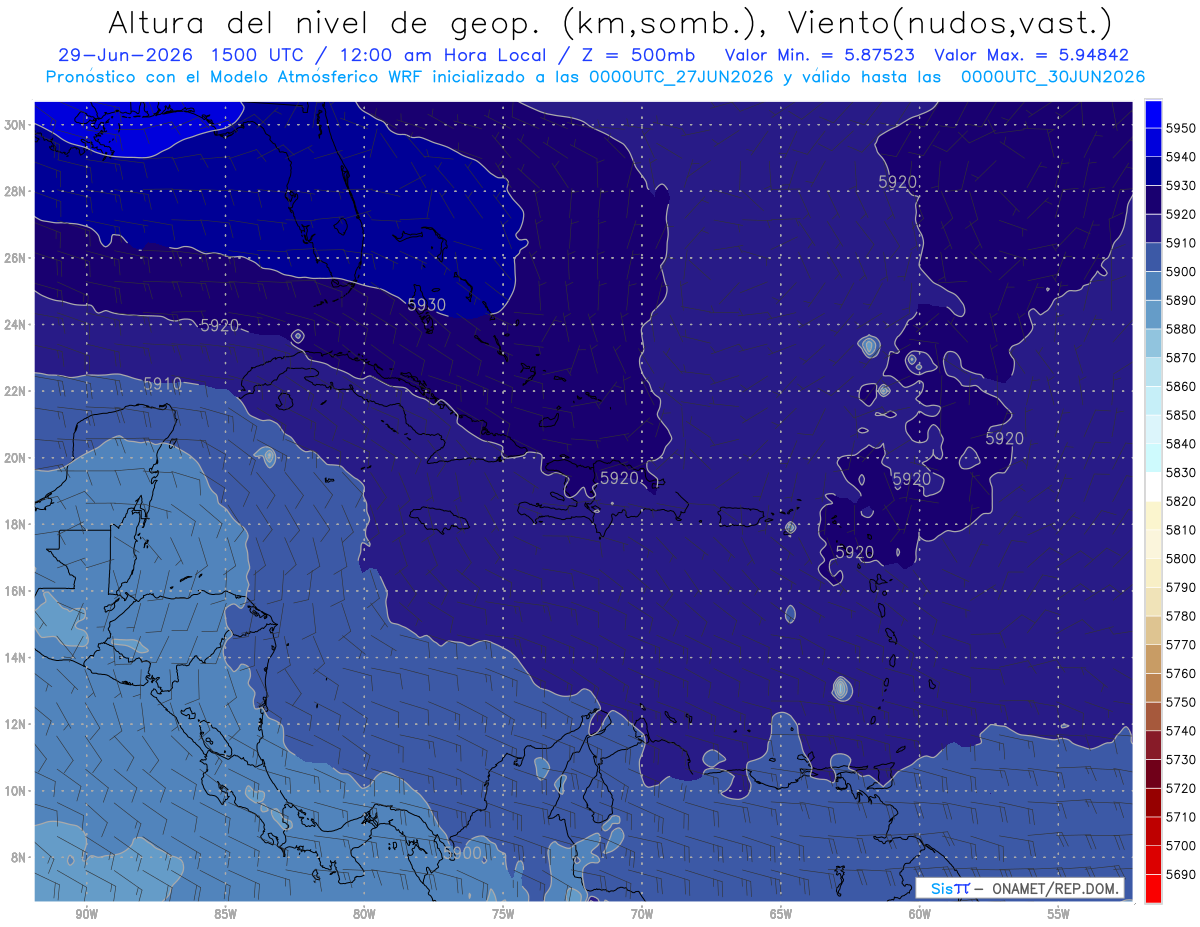Image resolution: width=1200 pixels, height=927 pixels.
Task: Click the 10N latitude label
Action: coord(16,791)
